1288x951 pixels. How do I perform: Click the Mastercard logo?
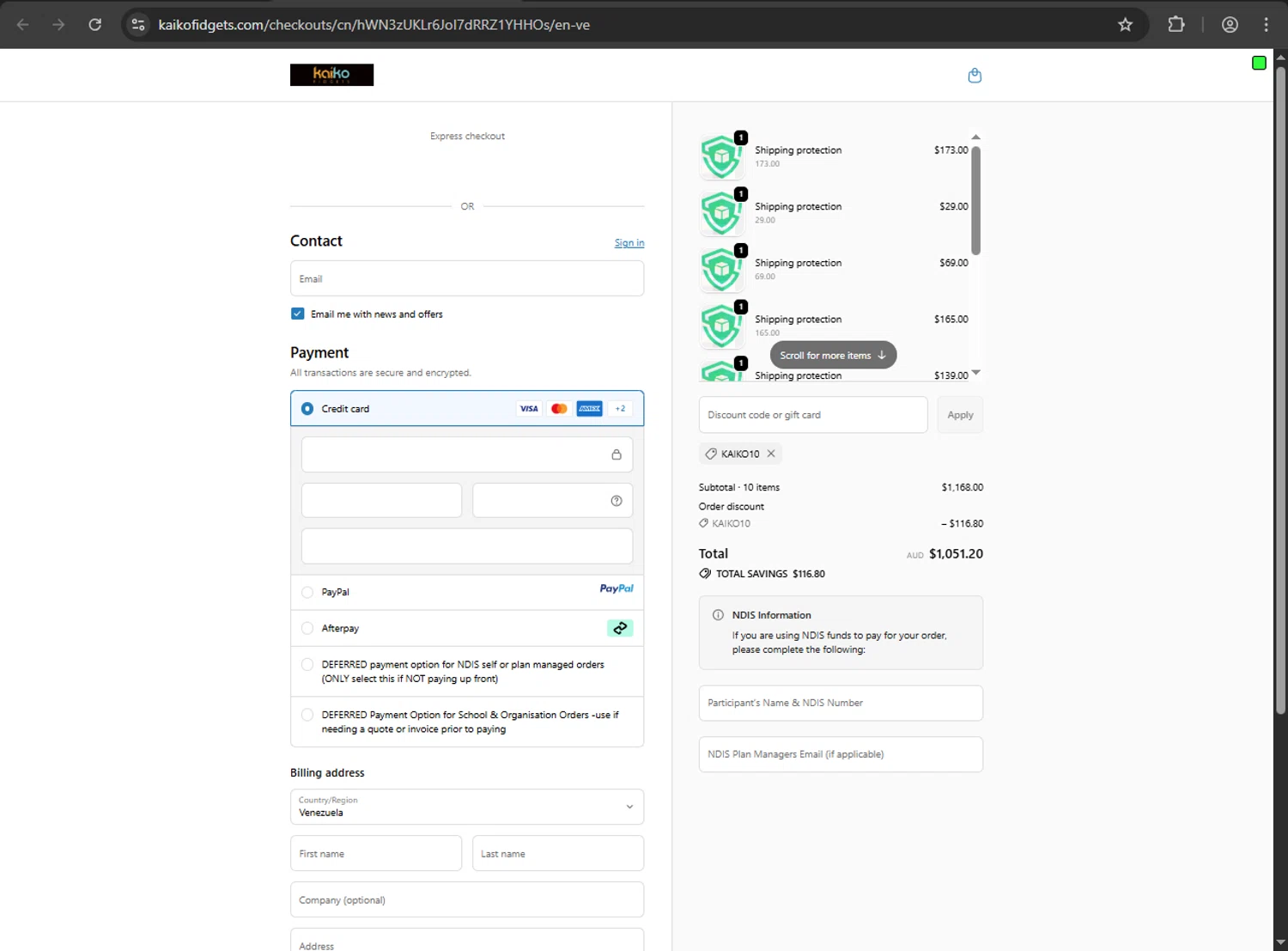click(x=559, y=409)
